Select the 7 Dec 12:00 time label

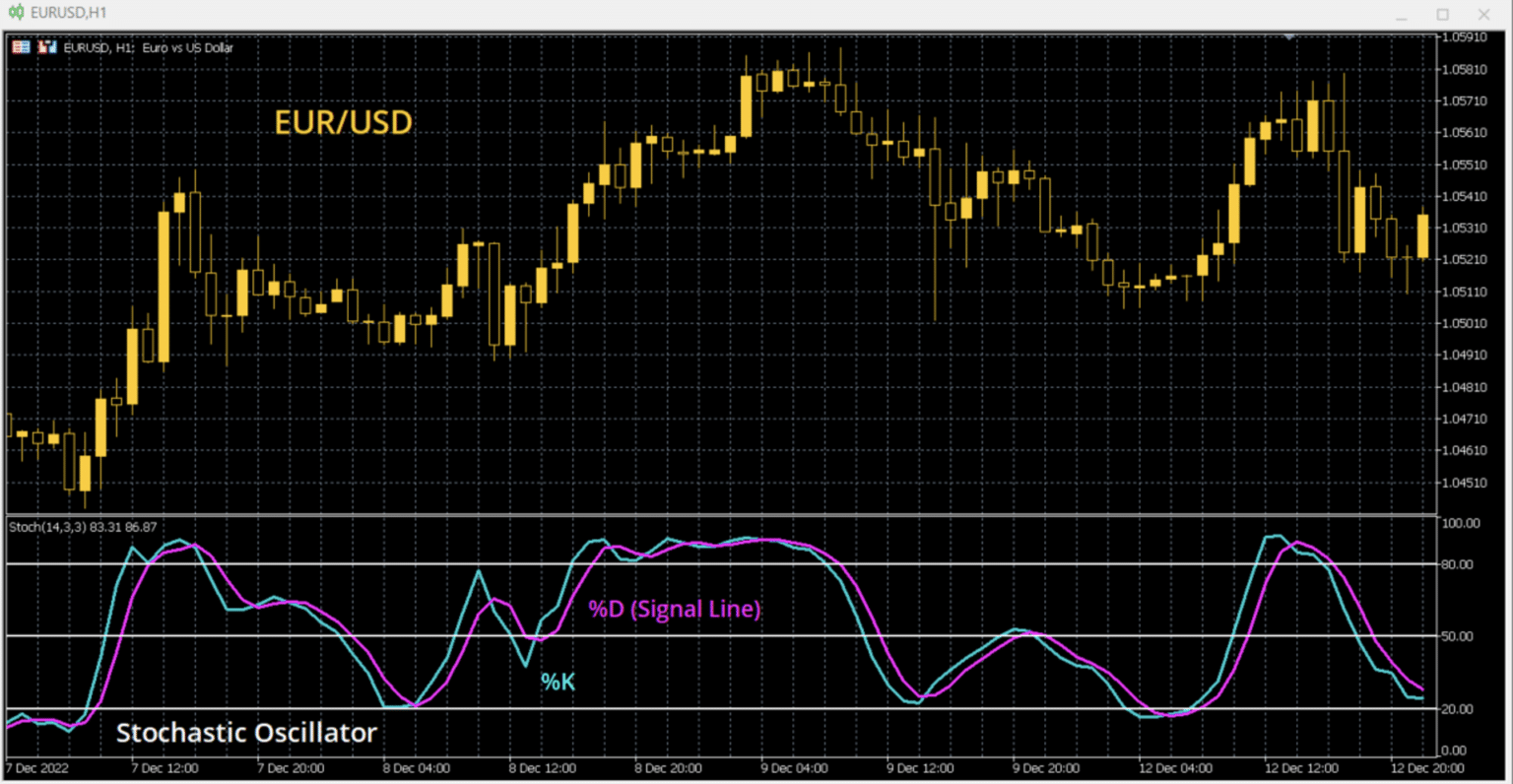pyautogui.click(x=165, y=768)
